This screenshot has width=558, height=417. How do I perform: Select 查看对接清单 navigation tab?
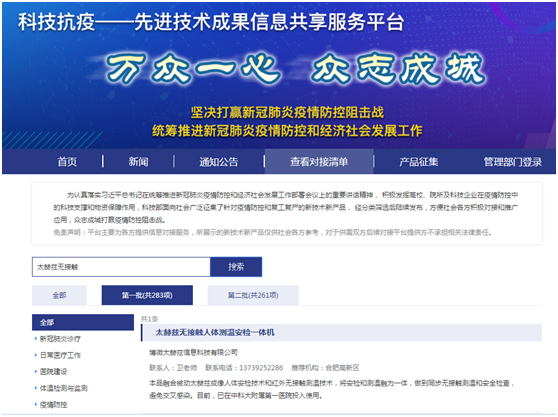(x=319, y=162)
